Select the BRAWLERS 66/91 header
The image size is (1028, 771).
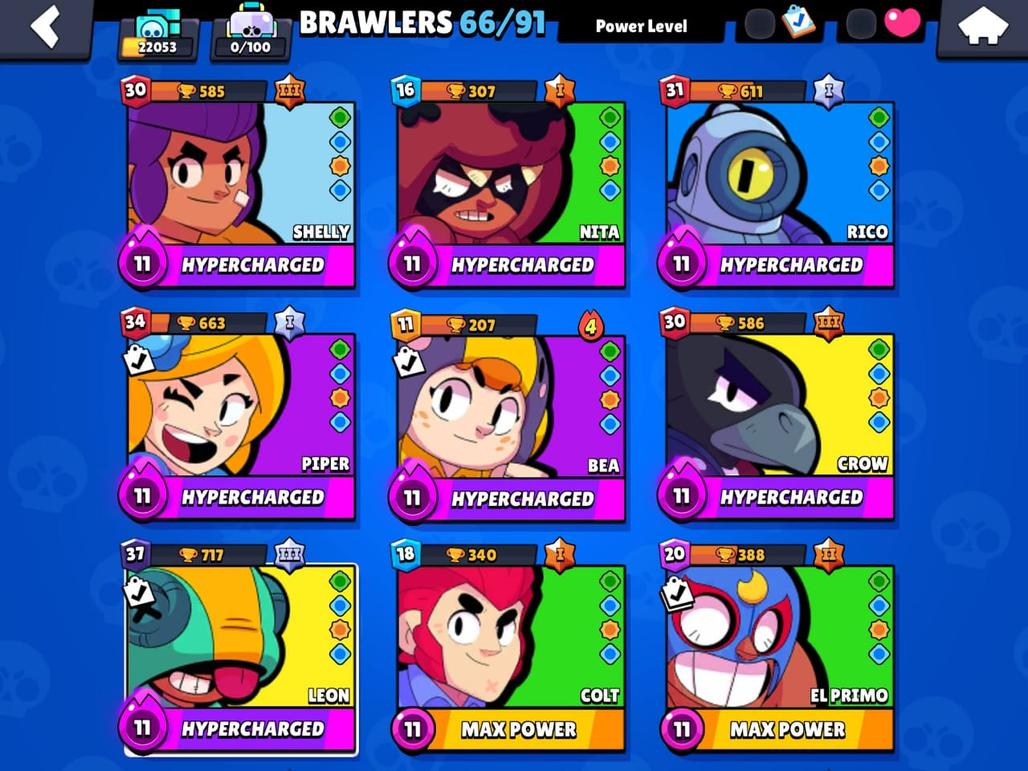(422, 23)
